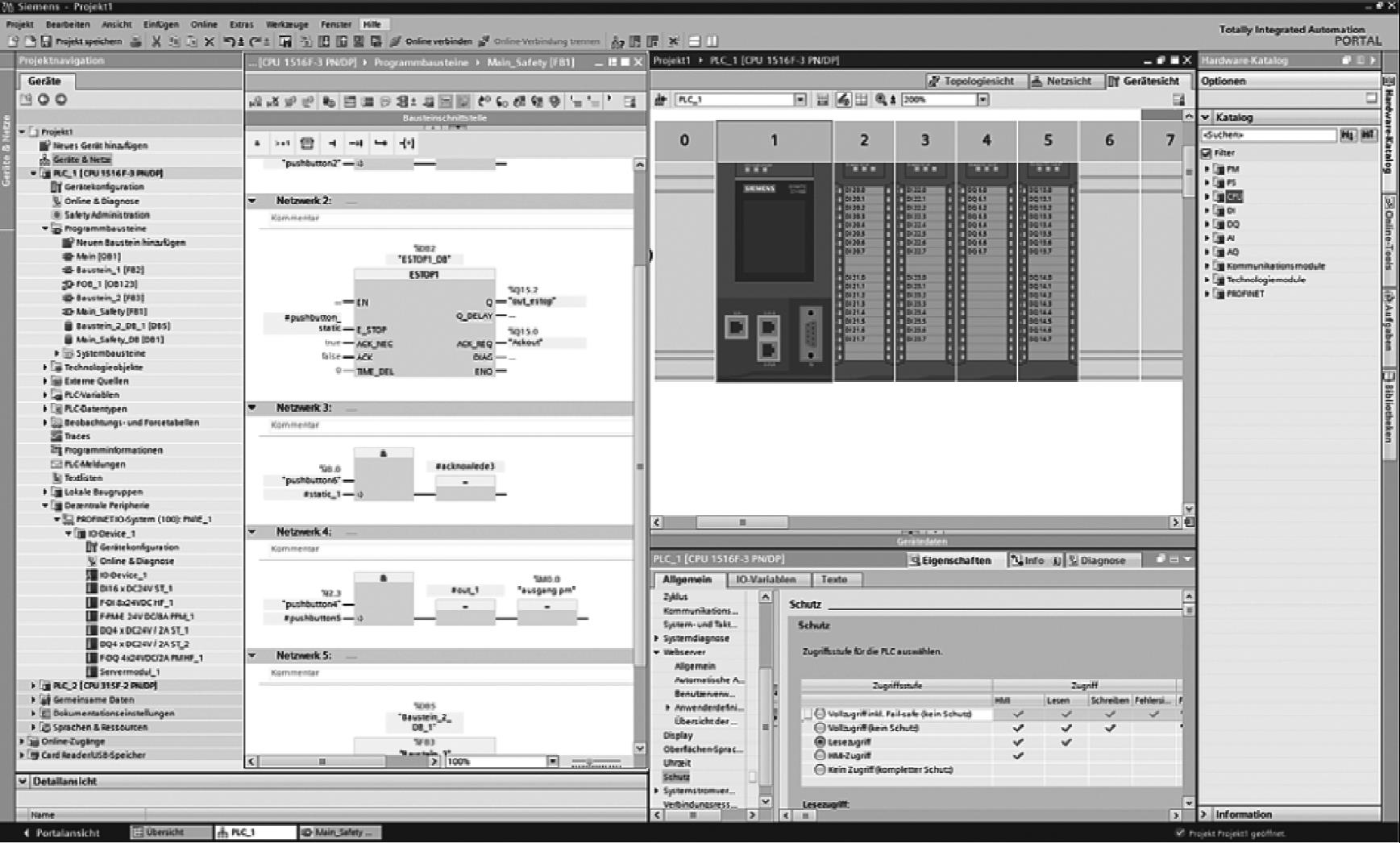This screenshot has width=1400, height=843.
Task: Expand the PLC_2 [CPU 315F-2 PN/DP] node
Action: [x=33, y=686]
